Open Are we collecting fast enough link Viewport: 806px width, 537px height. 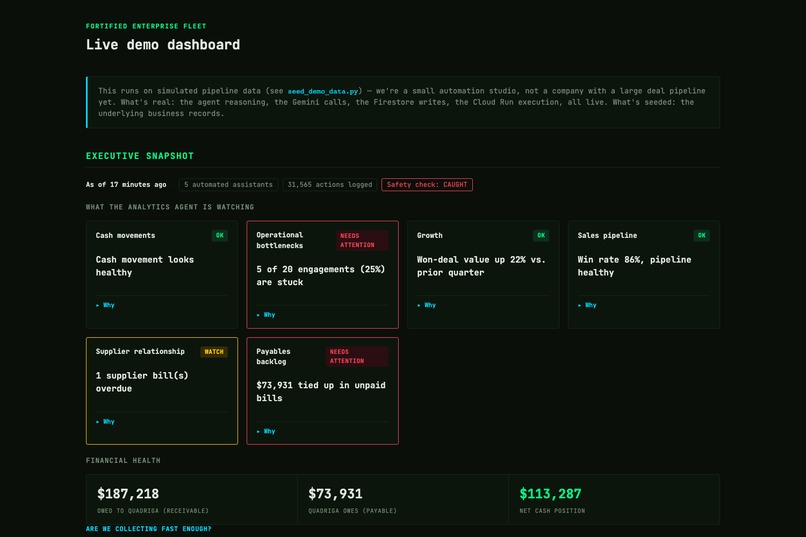(x=149, y=529)
